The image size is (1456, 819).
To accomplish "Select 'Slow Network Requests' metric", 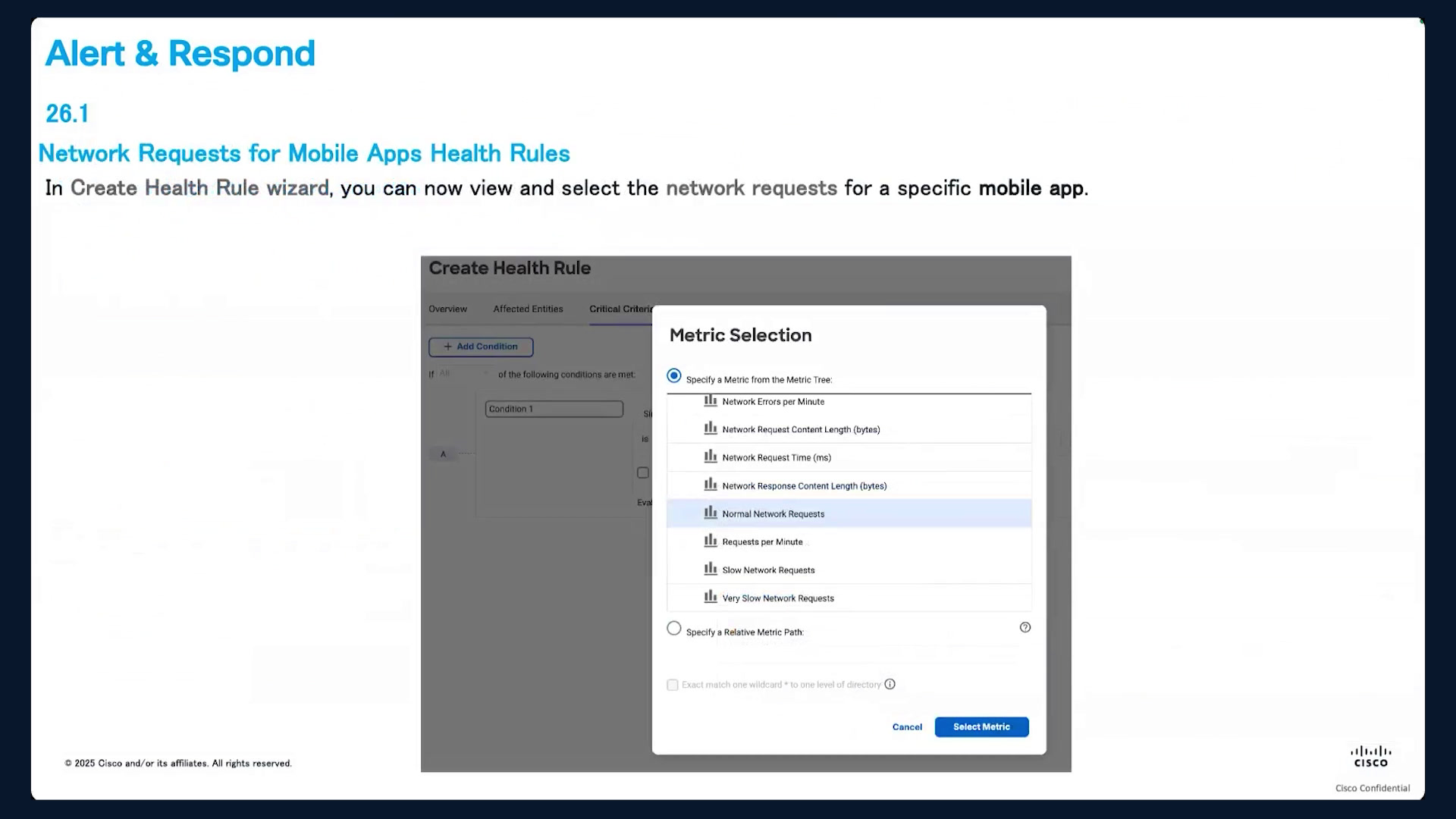I will 849,570.
